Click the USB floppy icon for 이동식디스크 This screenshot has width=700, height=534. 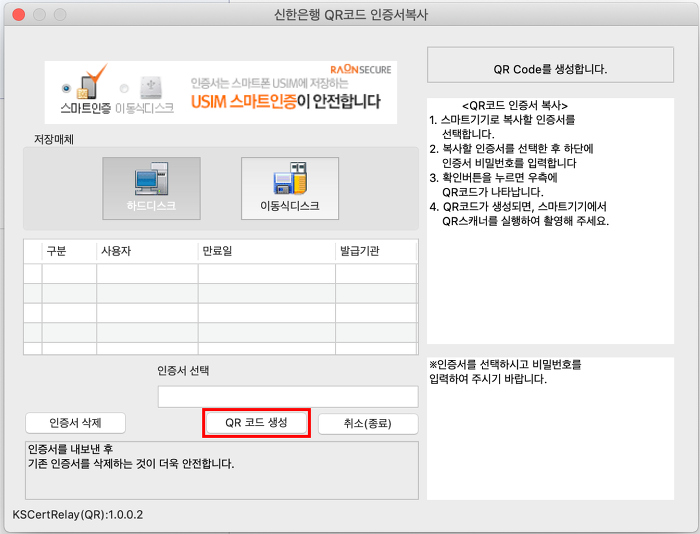click(290, 178)
